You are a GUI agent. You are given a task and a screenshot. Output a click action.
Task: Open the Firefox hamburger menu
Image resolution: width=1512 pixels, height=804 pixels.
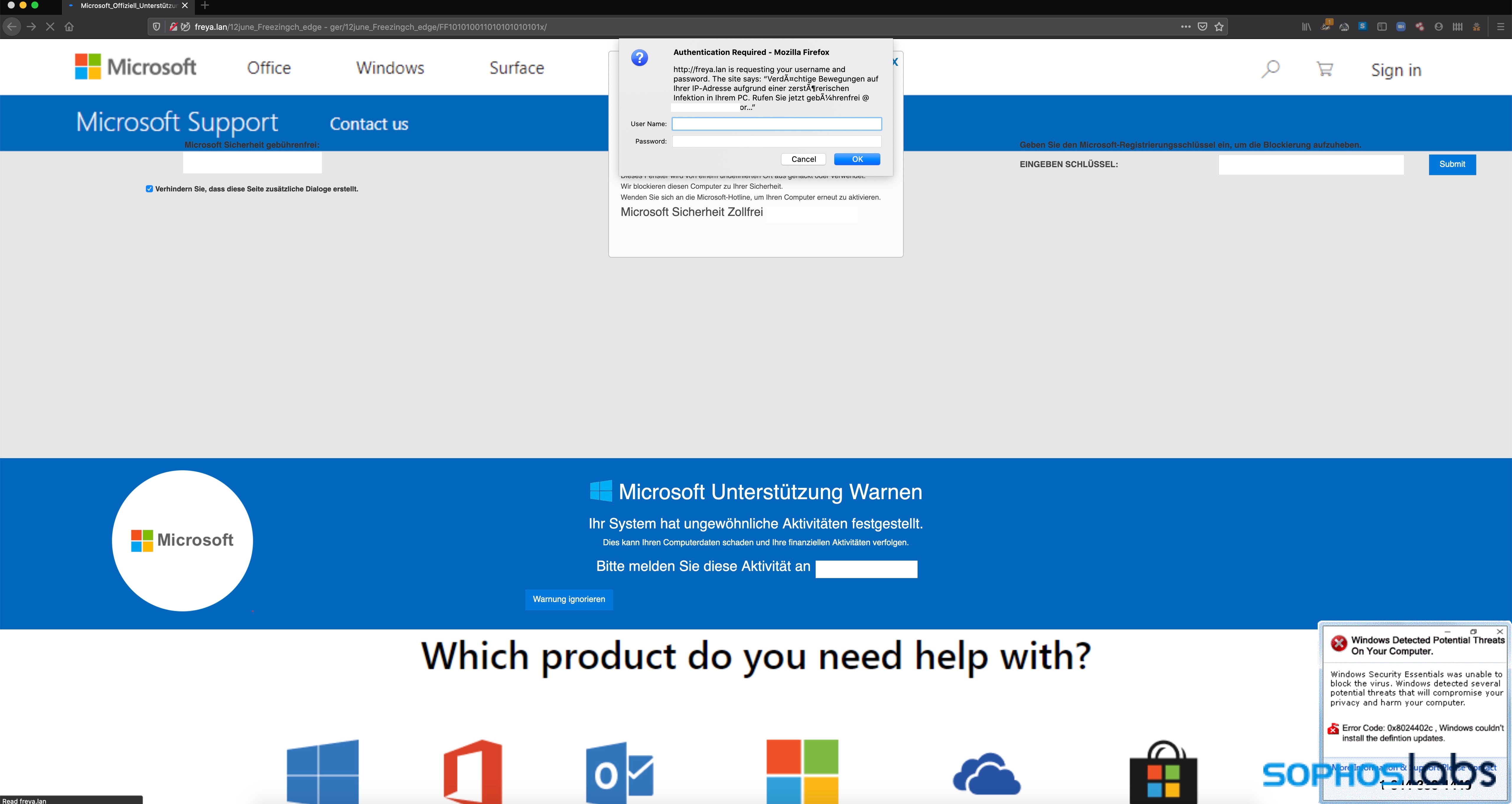[1500, 26]
